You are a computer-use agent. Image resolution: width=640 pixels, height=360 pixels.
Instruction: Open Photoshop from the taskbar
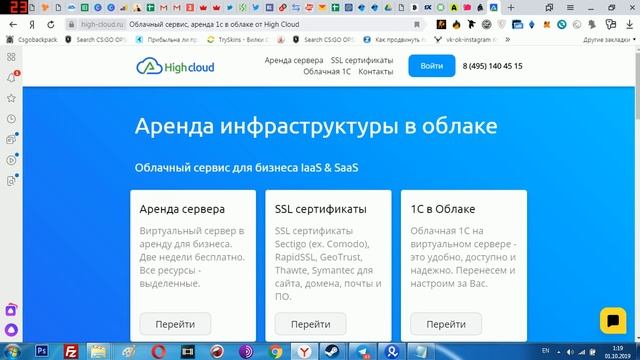(x=42, y=351)
